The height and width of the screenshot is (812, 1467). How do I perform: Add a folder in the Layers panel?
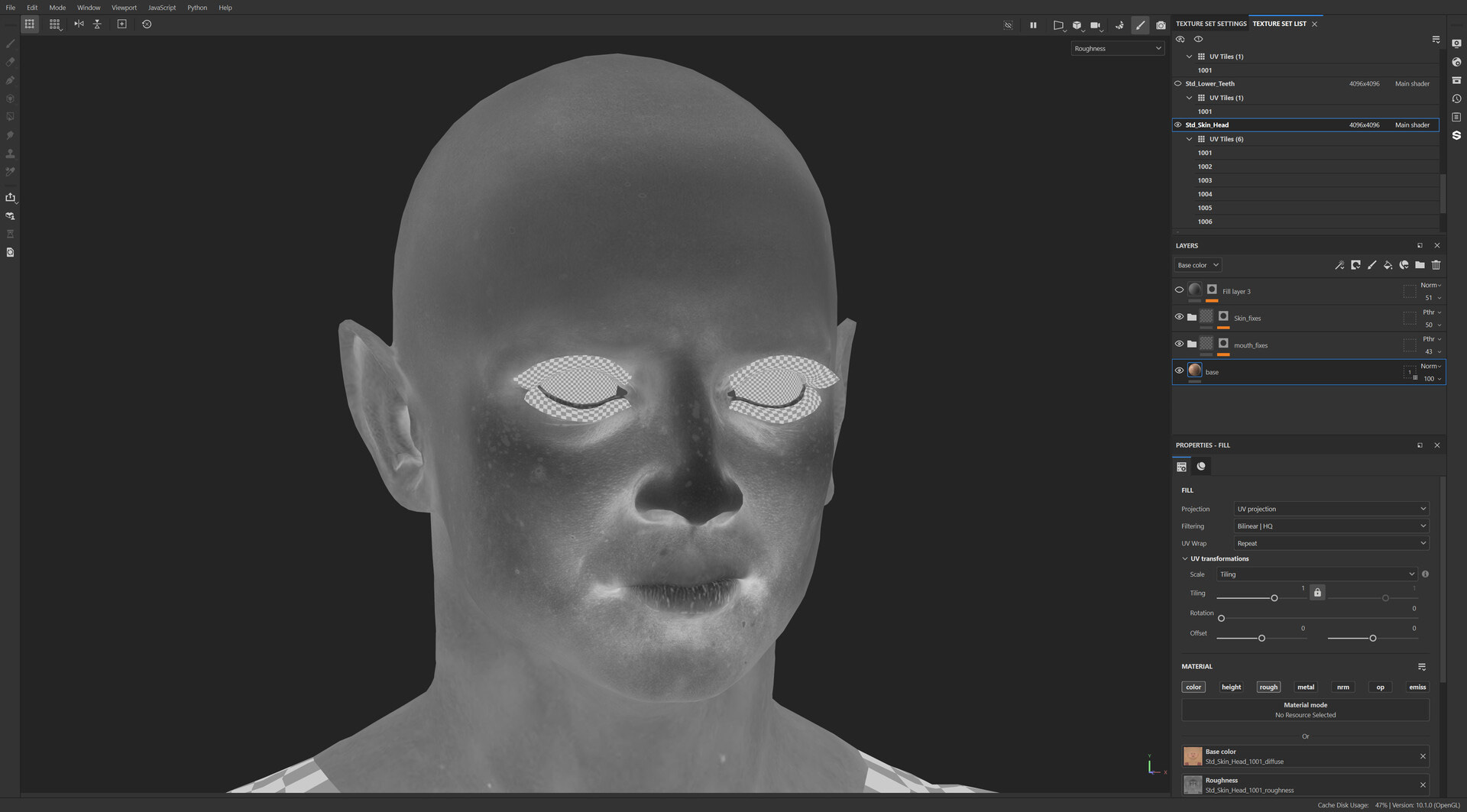(1420, 265)
